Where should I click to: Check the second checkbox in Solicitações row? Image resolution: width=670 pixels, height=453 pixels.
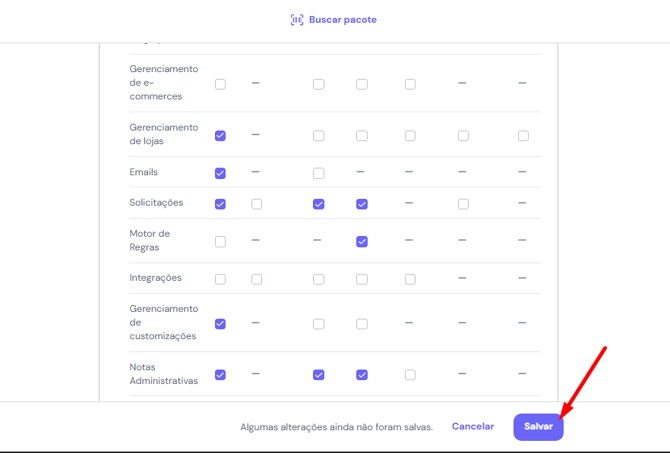(x=256, y=204)
